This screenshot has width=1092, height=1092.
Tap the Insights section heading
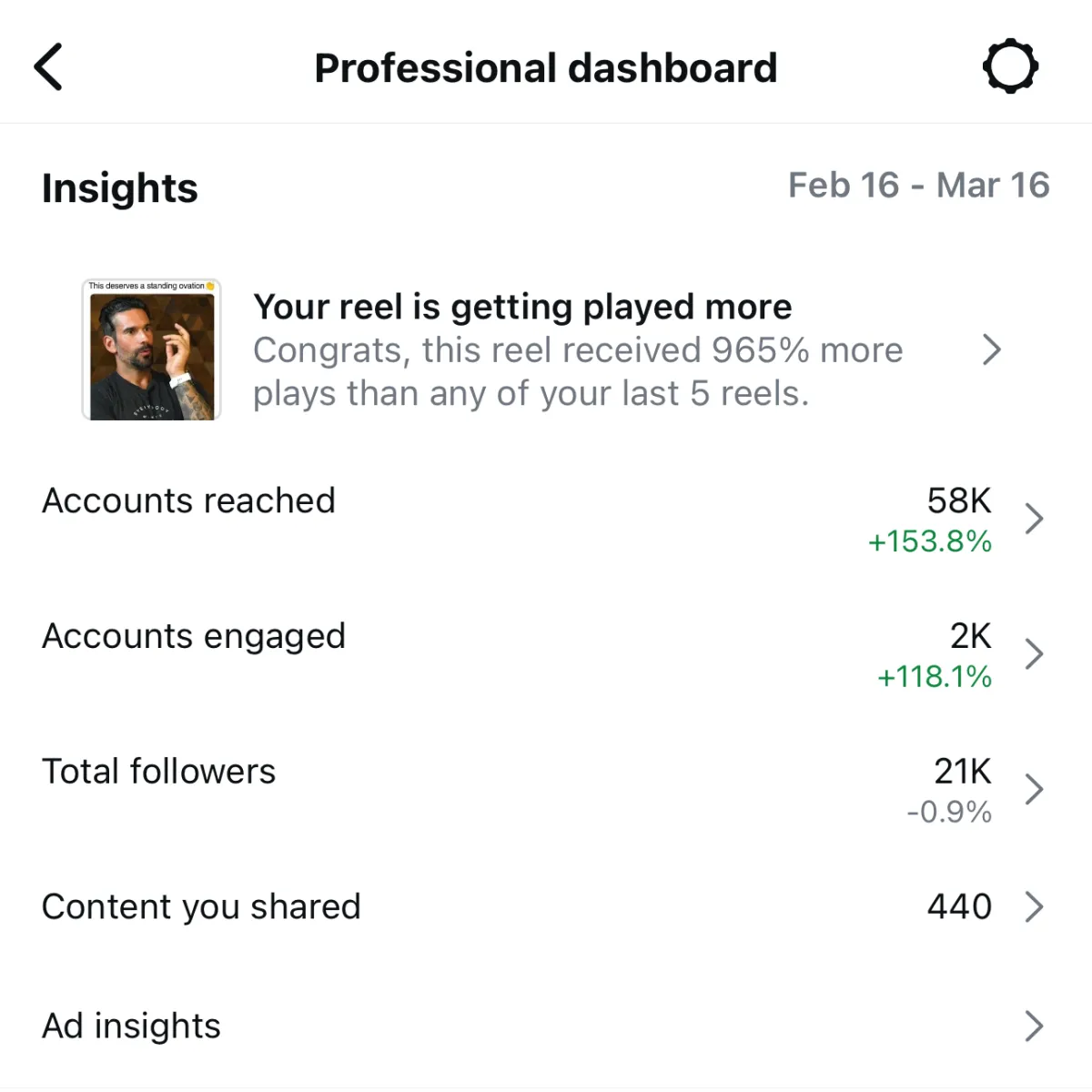click(119, 188)
